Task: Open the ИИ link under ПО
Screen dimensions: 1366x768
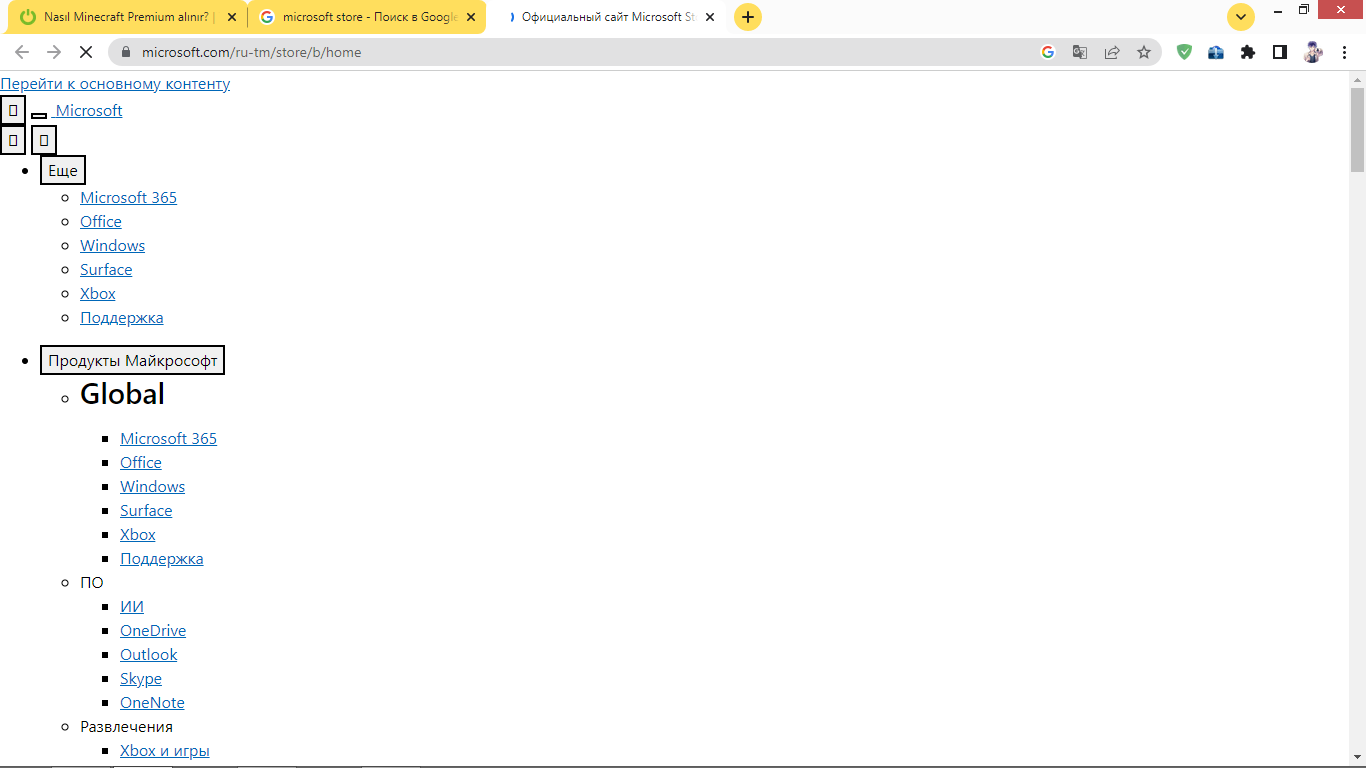Action: 132,607
